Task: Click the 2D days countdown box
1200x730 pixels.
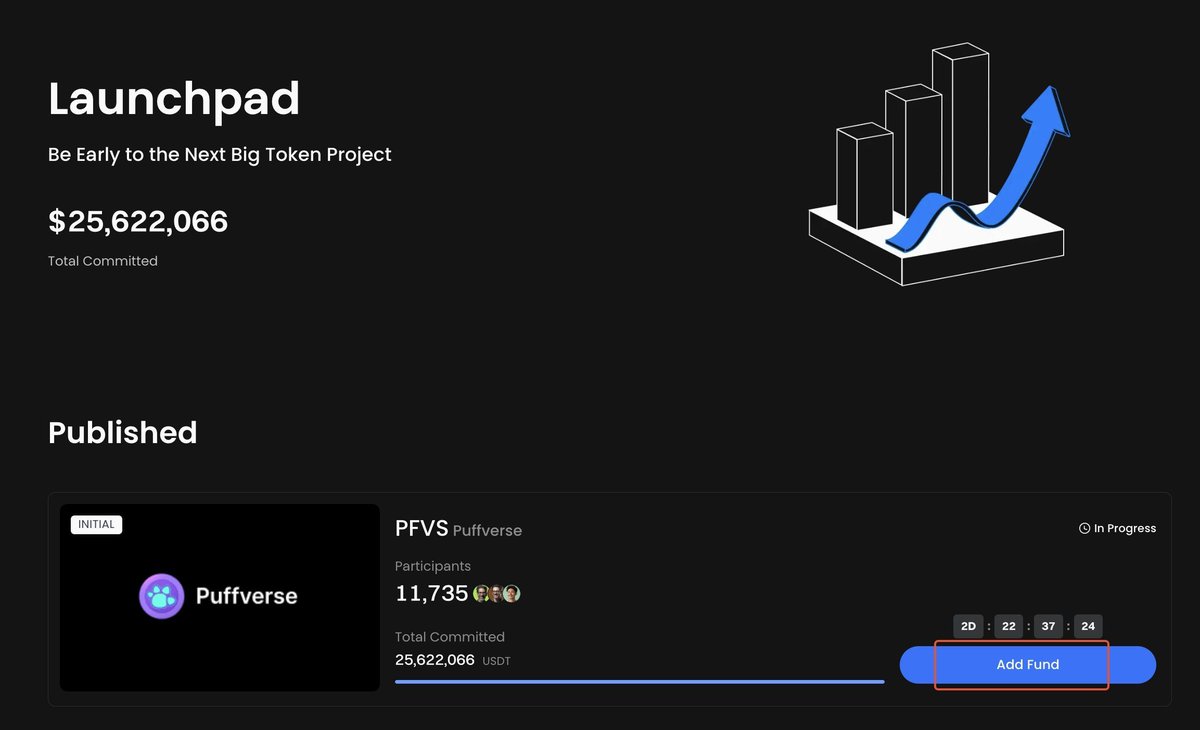Action: tap(968, 626)
